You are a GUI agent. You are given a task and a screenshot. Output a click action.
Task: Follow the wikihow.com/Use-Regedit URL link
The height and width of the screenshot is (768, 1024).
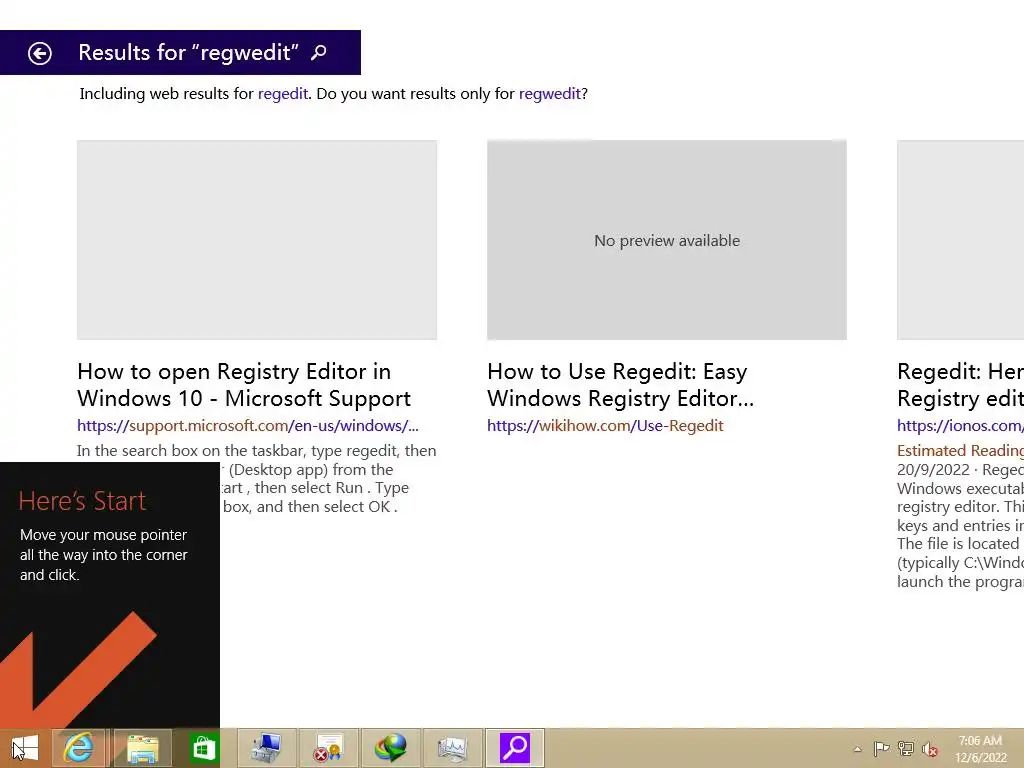tap(605, 426)
